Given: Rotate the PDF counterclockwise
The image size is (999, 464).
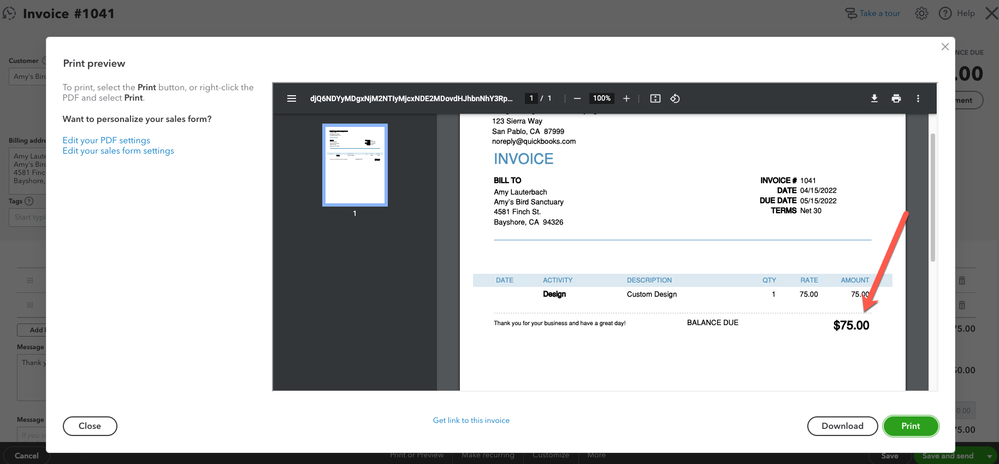Looking at the screenshot, I should (675, 98).
